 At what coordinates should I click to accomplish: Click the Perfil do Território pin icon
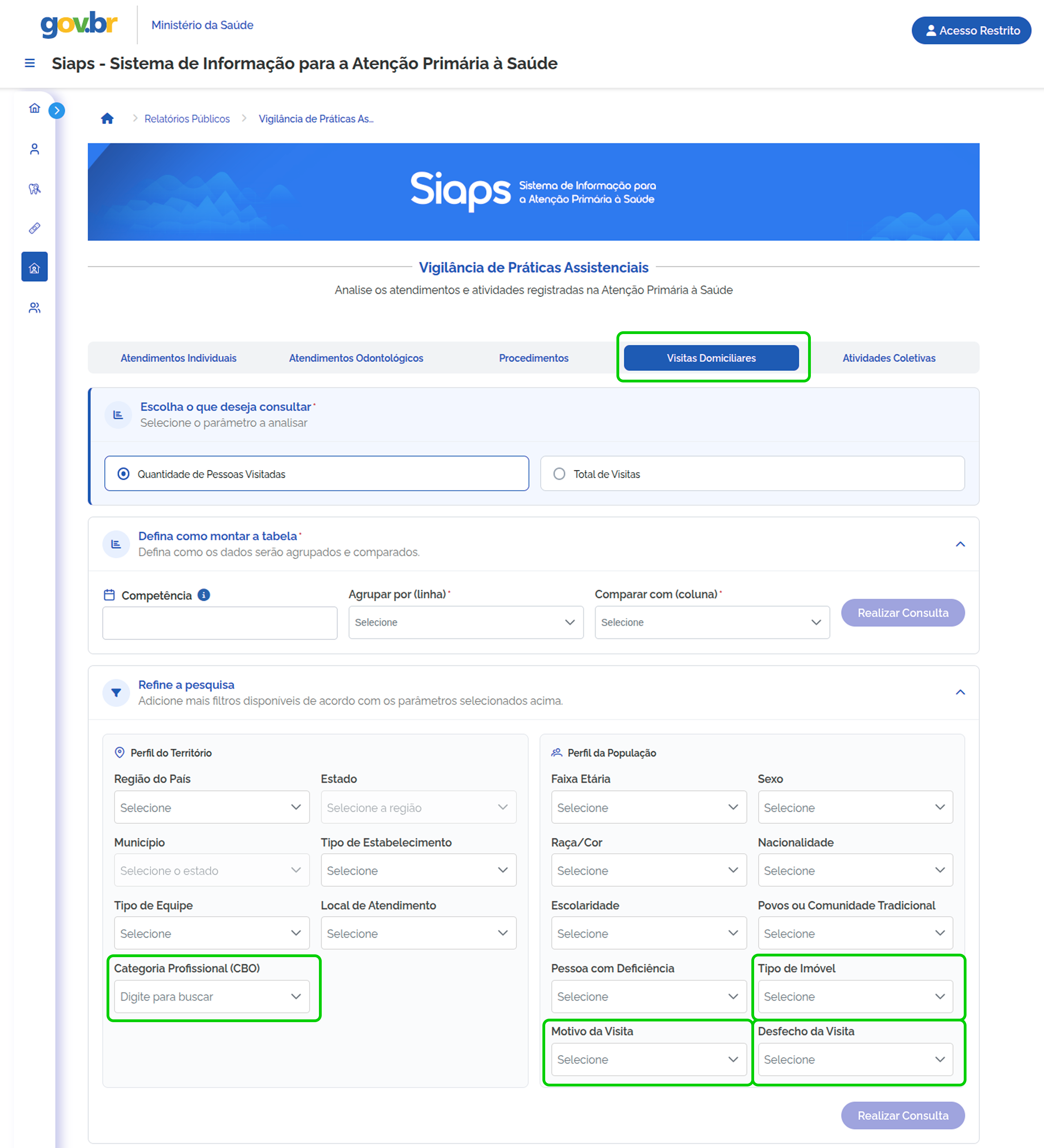pos(120,753)
